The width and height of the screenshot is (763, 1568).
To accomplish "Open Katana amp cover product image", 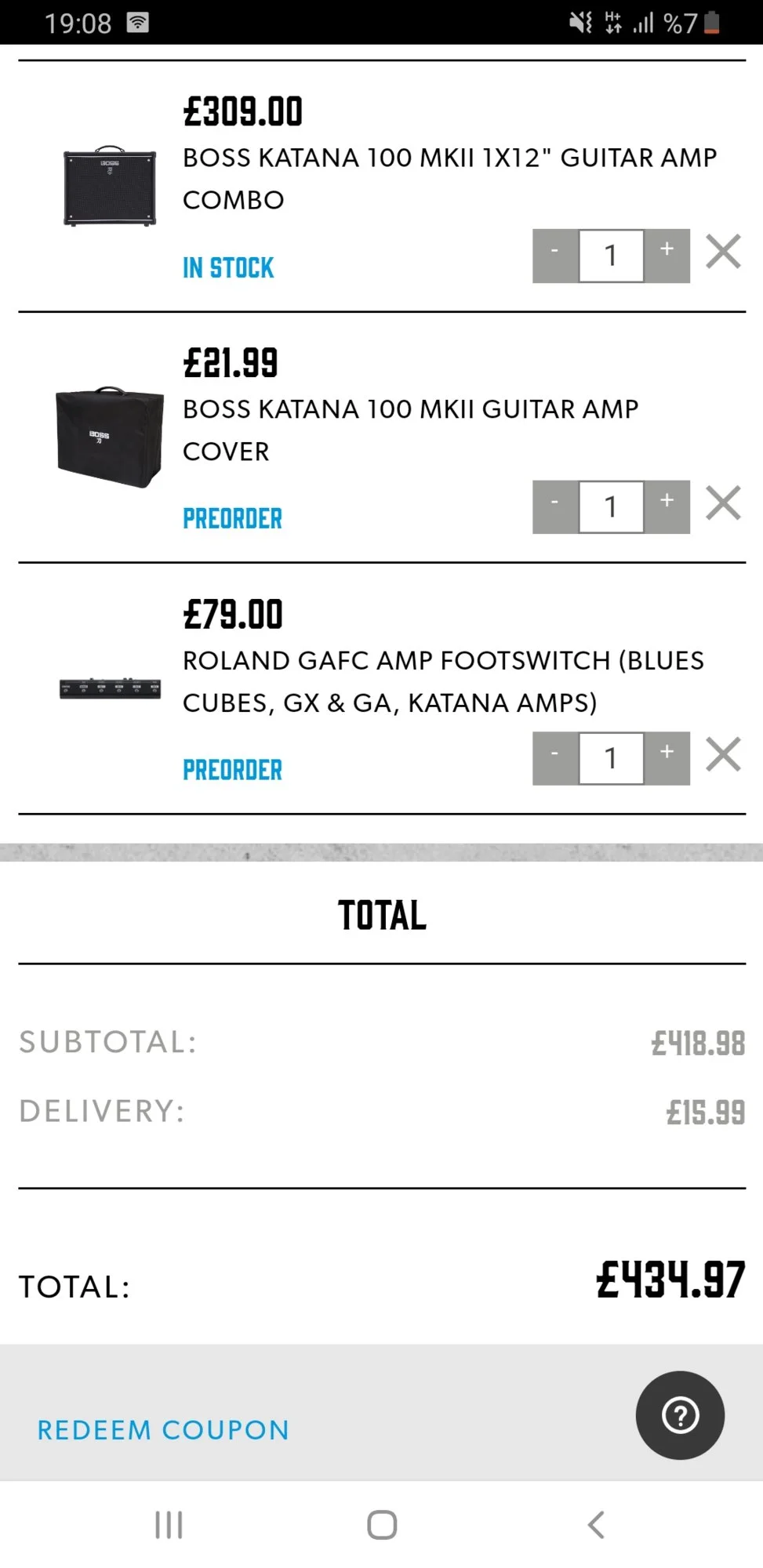I will pos(110,437).
